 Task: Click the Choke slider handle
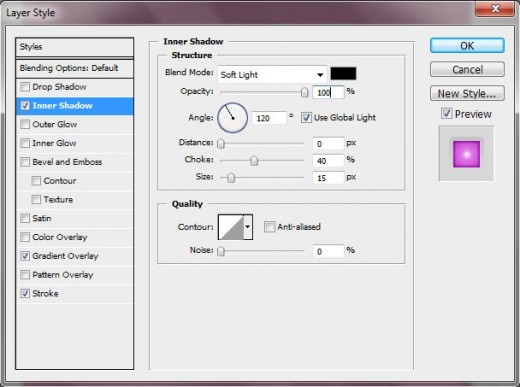(254, 161)
